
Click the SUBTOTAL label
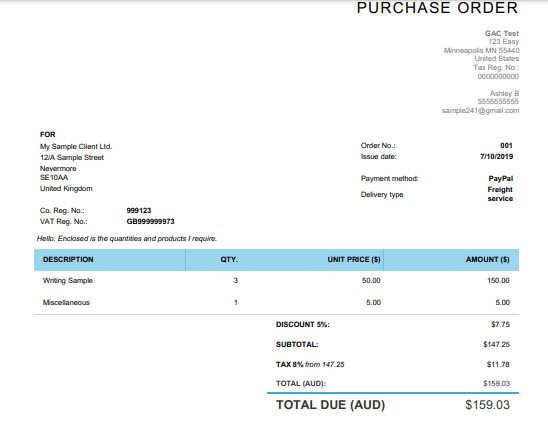click(297, 344)
